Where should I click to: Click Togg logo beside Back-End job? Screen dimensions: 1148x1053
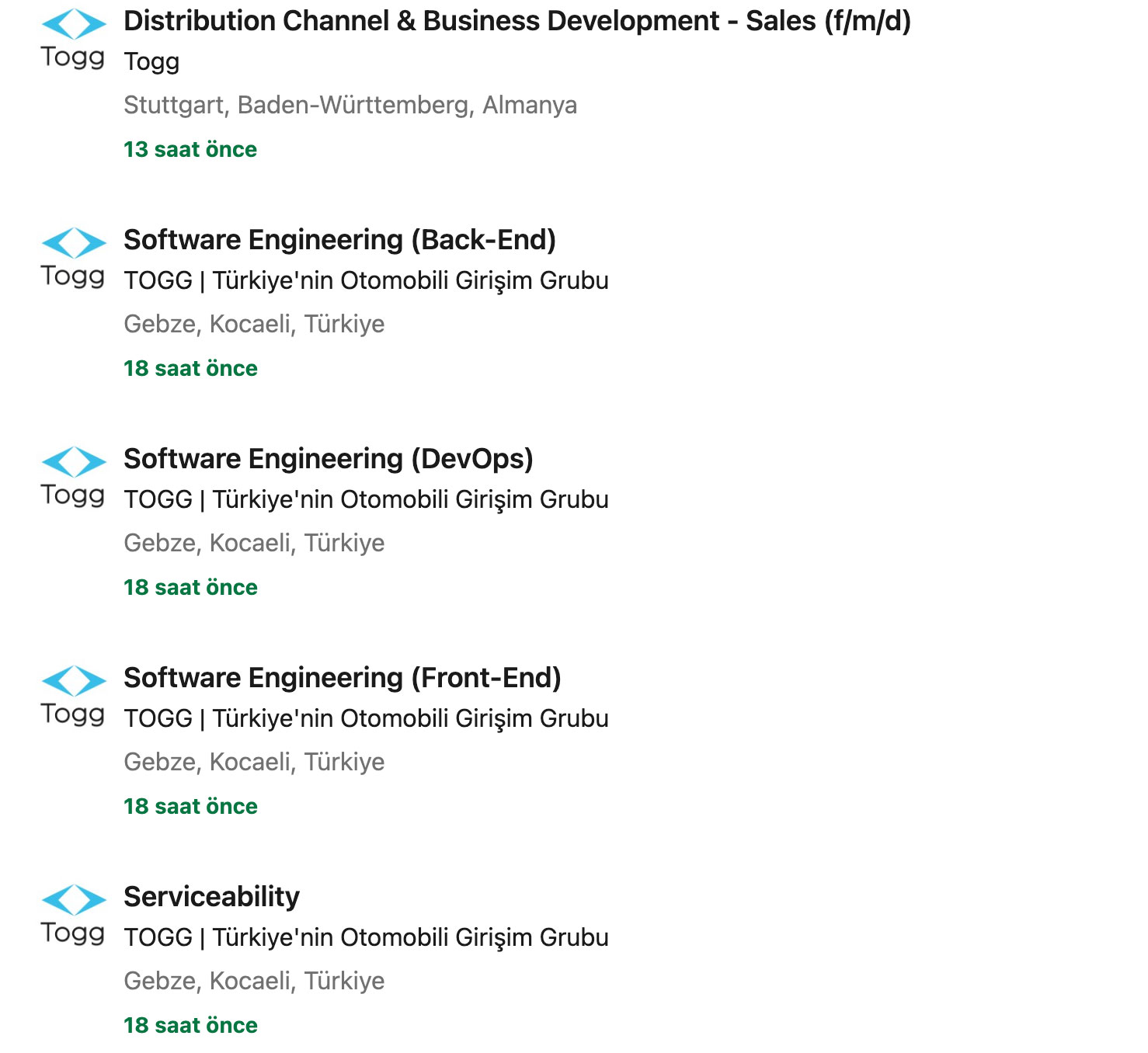(x=73, y=259)
